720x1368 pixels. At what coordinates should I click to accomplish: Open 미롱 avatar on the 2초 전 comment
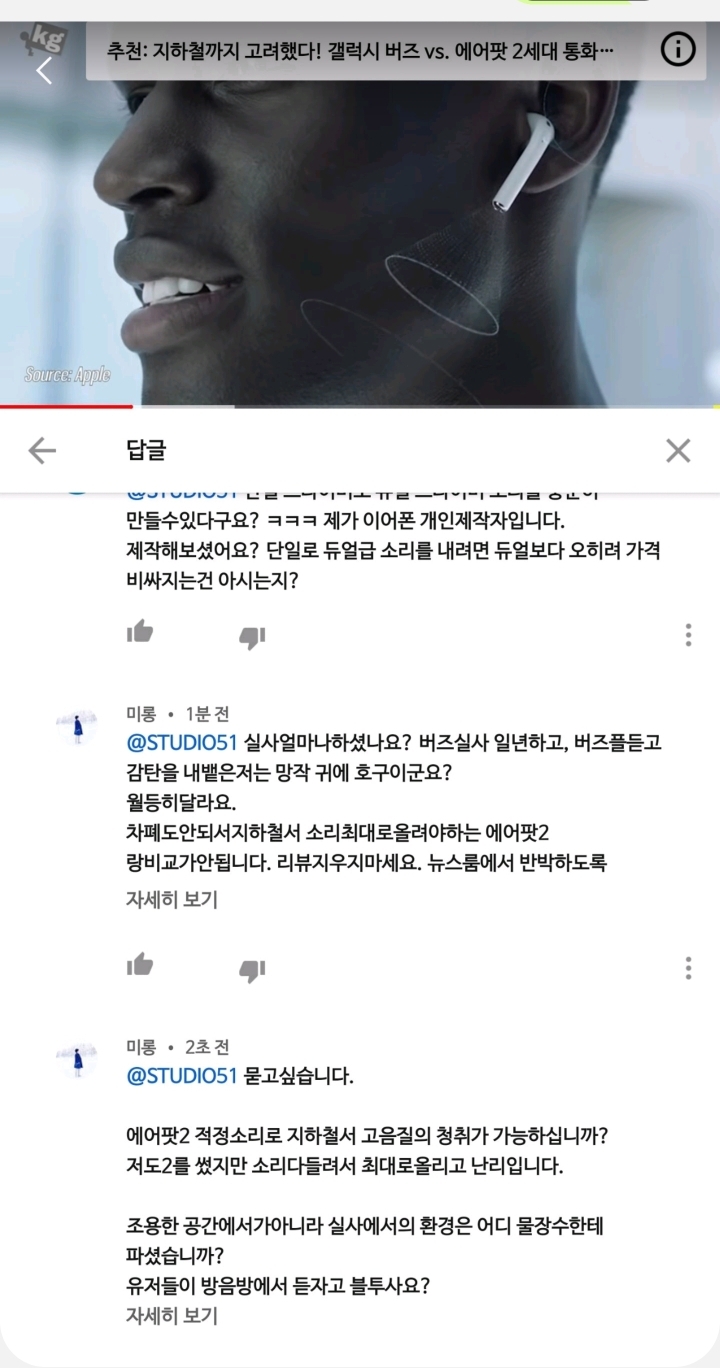77,1060
